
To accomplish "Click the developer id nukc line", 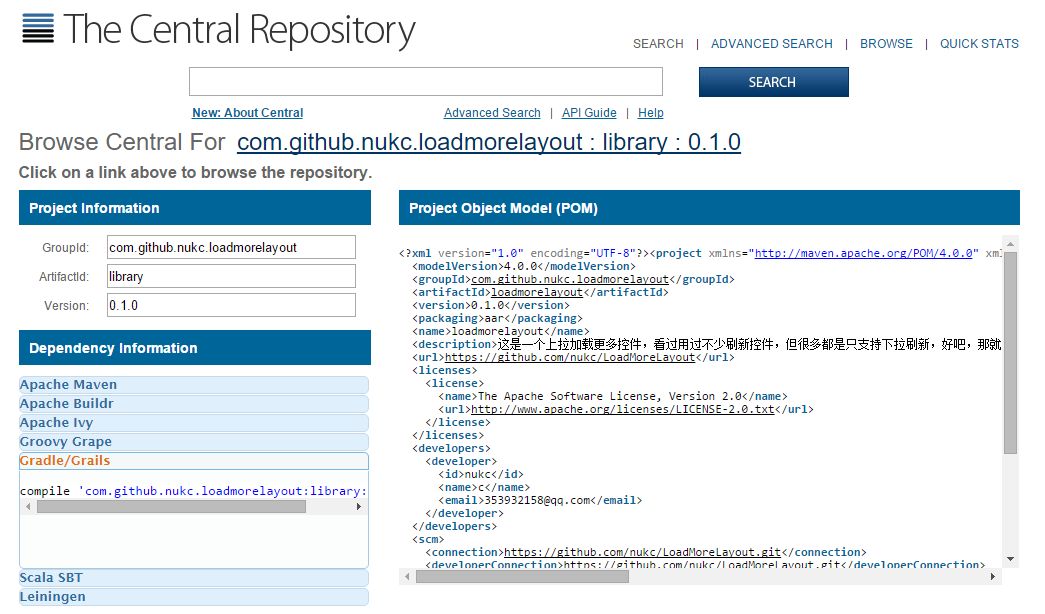I will (x=481, y=474).
